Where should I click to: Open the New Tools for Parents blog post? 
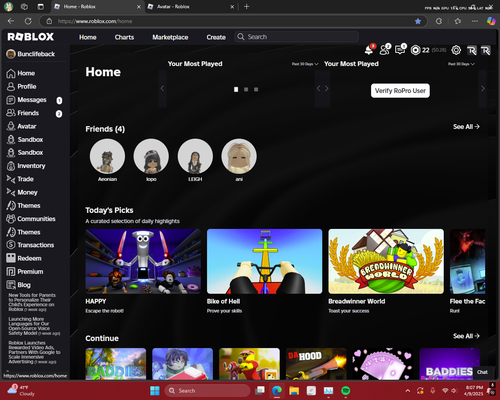(x=32, y=302)
